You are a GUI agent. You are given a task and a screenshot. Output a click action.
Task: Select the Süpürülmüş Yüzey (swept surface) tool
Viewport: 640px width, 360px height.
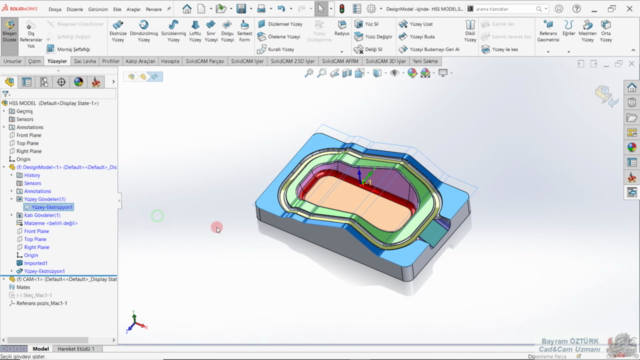(173, 32)
